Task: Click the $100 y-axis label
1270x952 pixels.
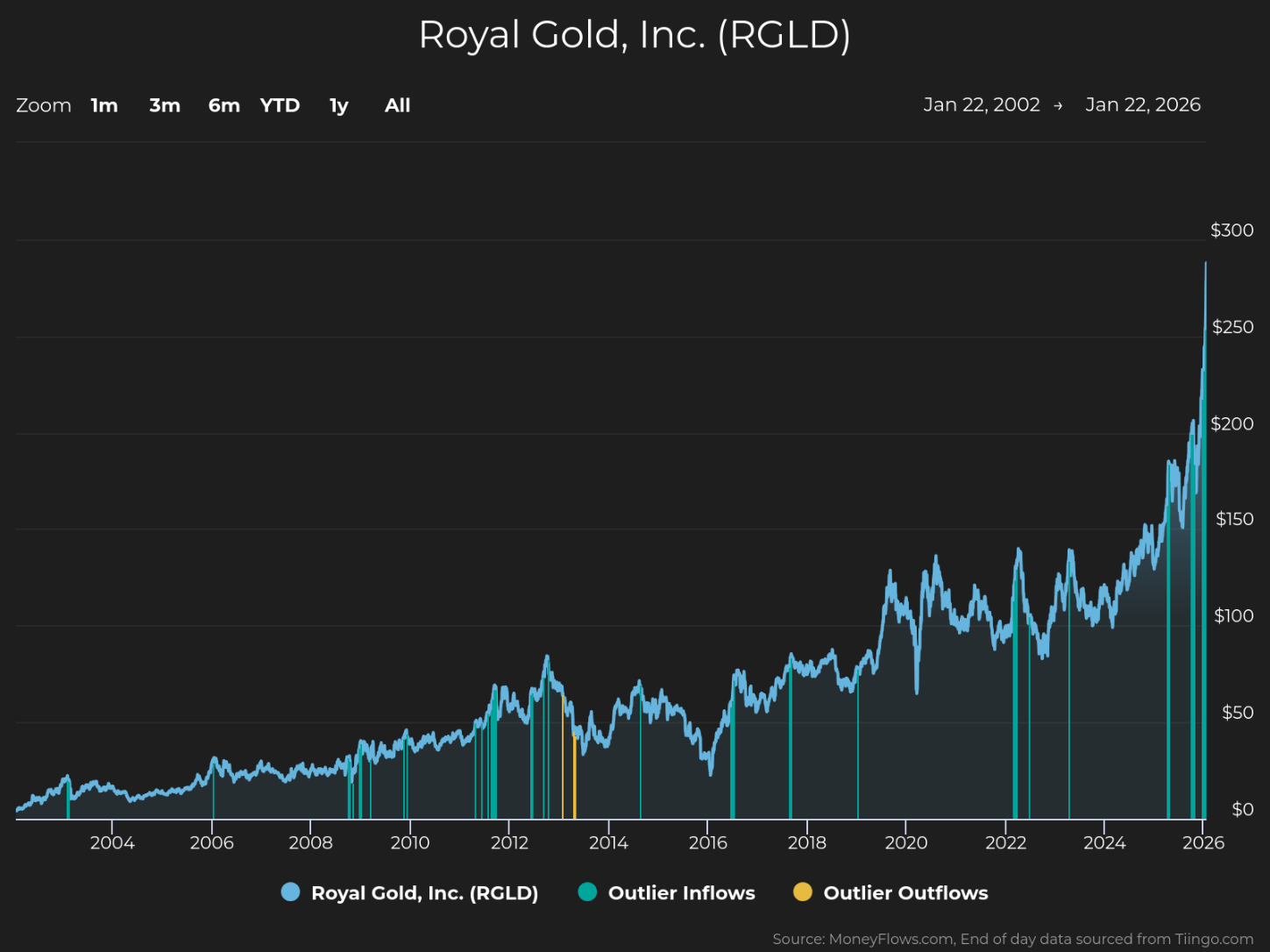Action: point(1234,615)
